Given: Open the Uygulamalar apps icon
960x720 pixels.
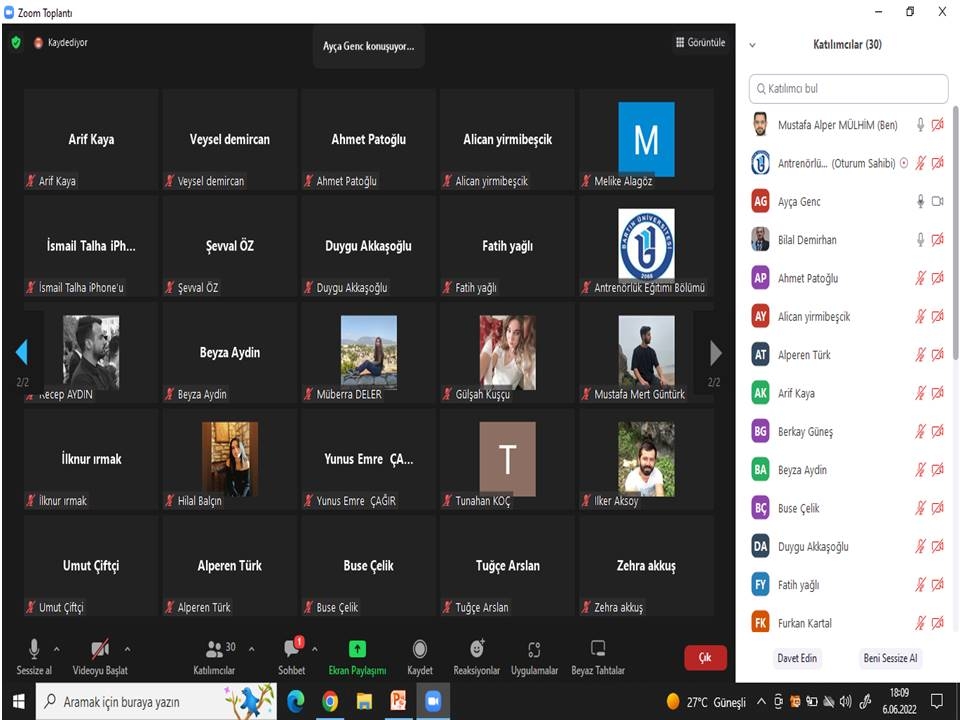Looking at the screenshot, I should point(534,650).
